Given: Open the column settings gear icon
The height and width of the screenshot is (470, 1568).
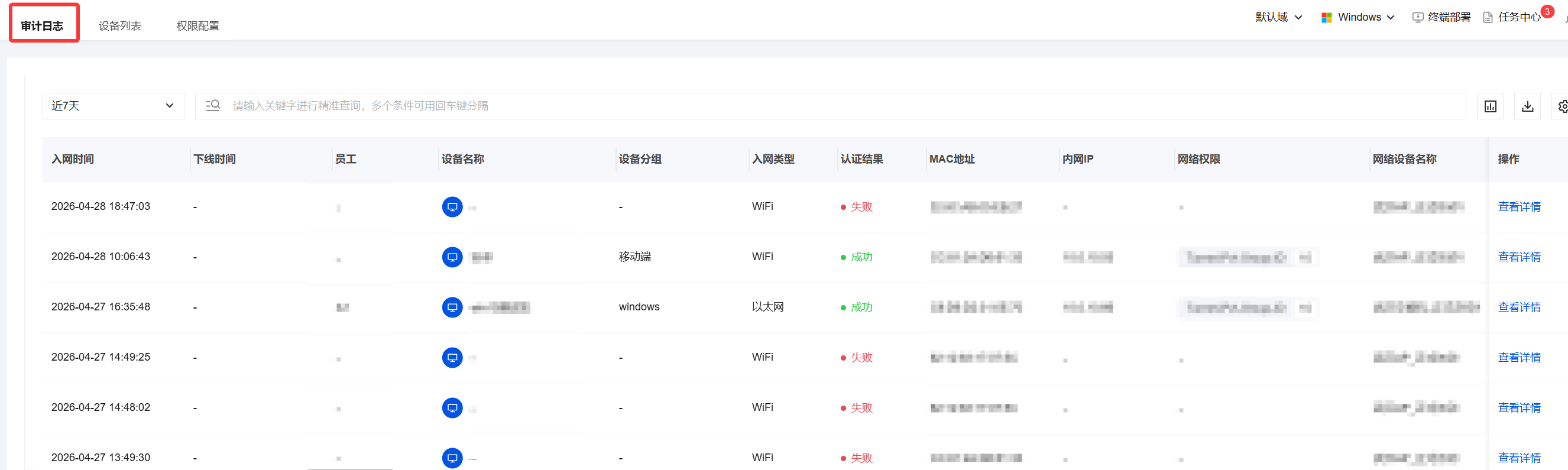Looking at the screenshot, I should click(1562, 106).
